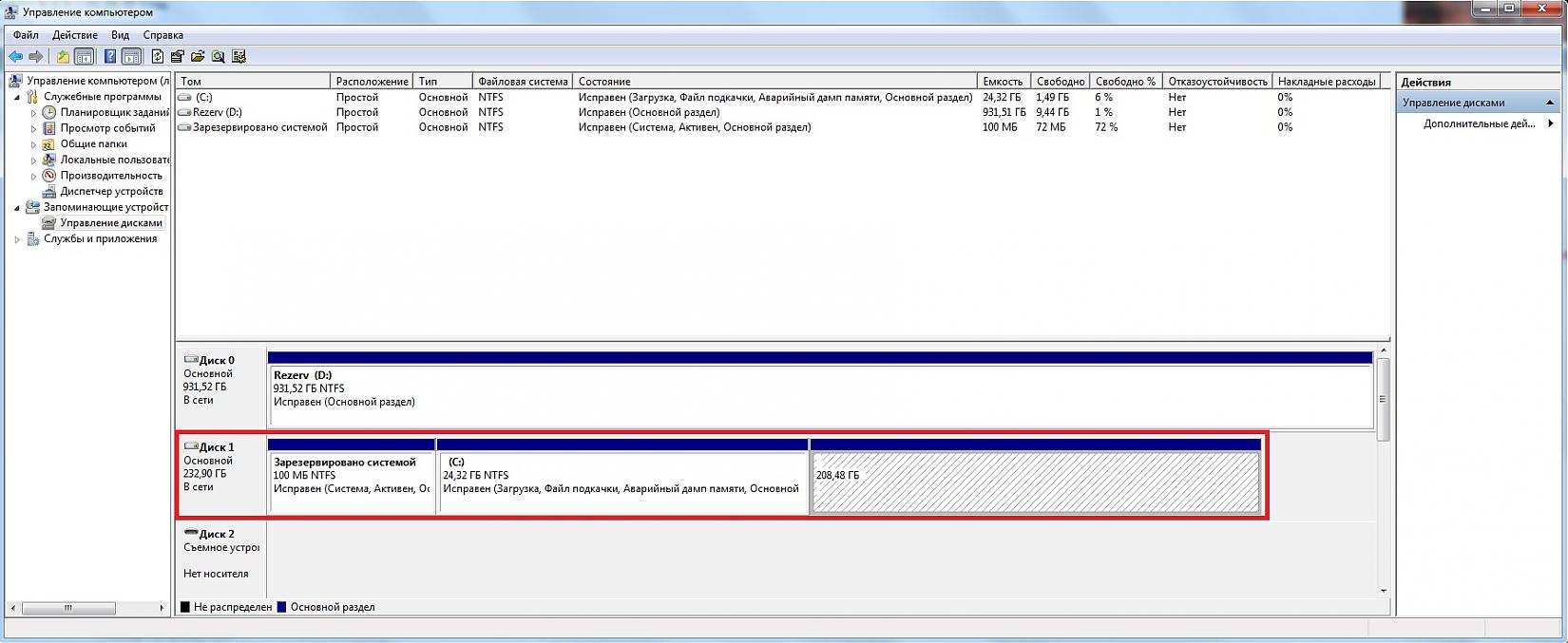This screenshot has width=1568, height=643.
Task: Sort by the Расположение column header
Action: pos(372,82)
